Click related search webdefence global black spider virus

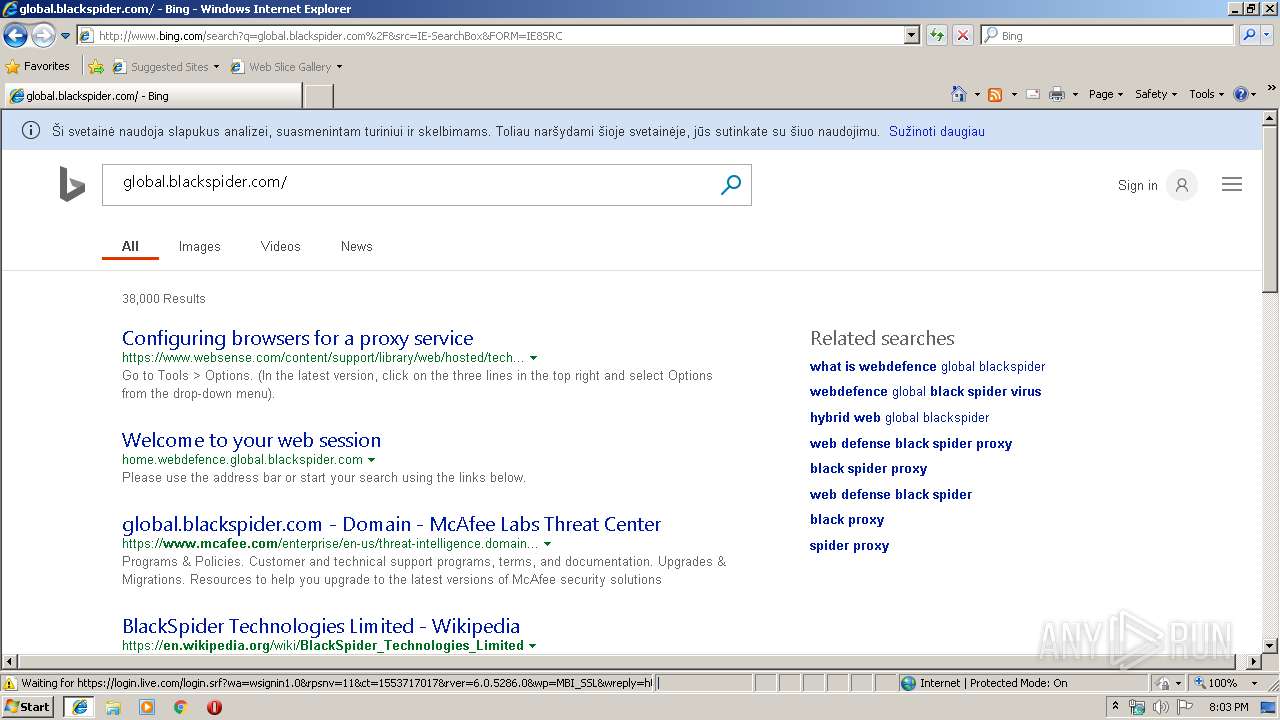925,391
